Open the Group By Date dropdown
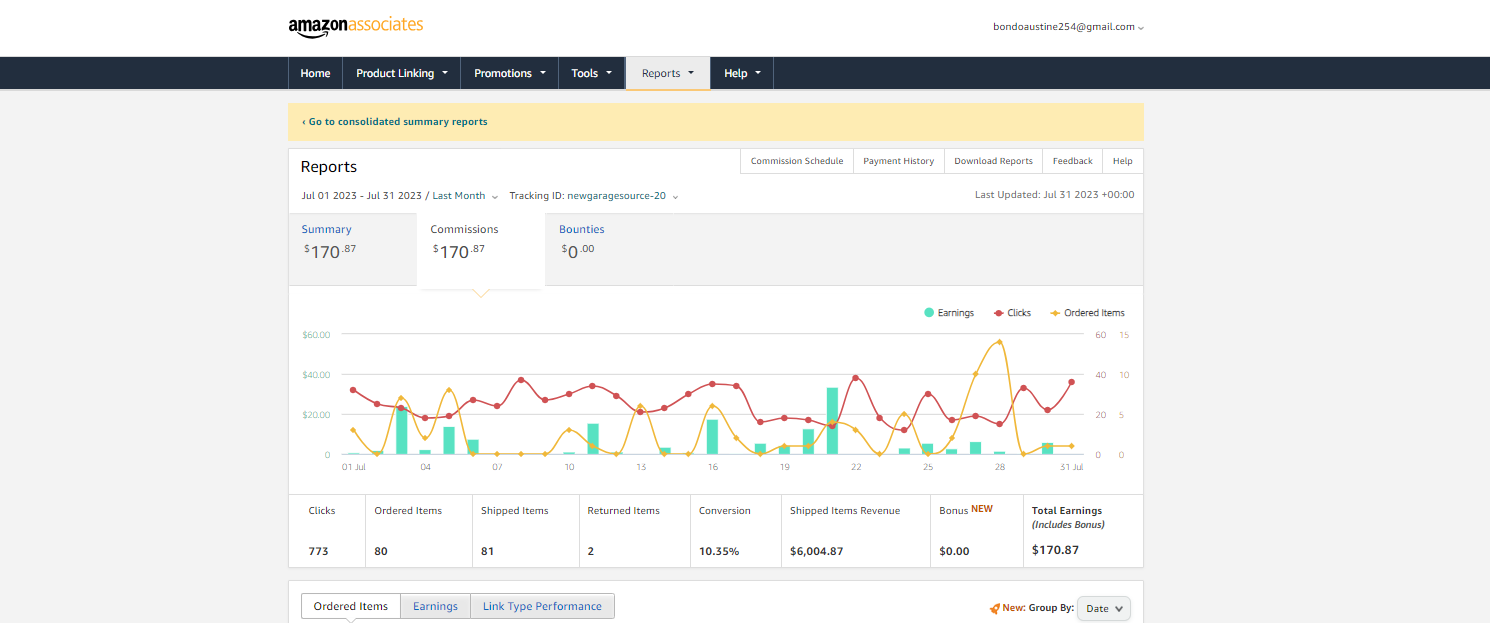Image resolution: width=1490 pixels, height=623 pixels. [x=1104, y=608]
